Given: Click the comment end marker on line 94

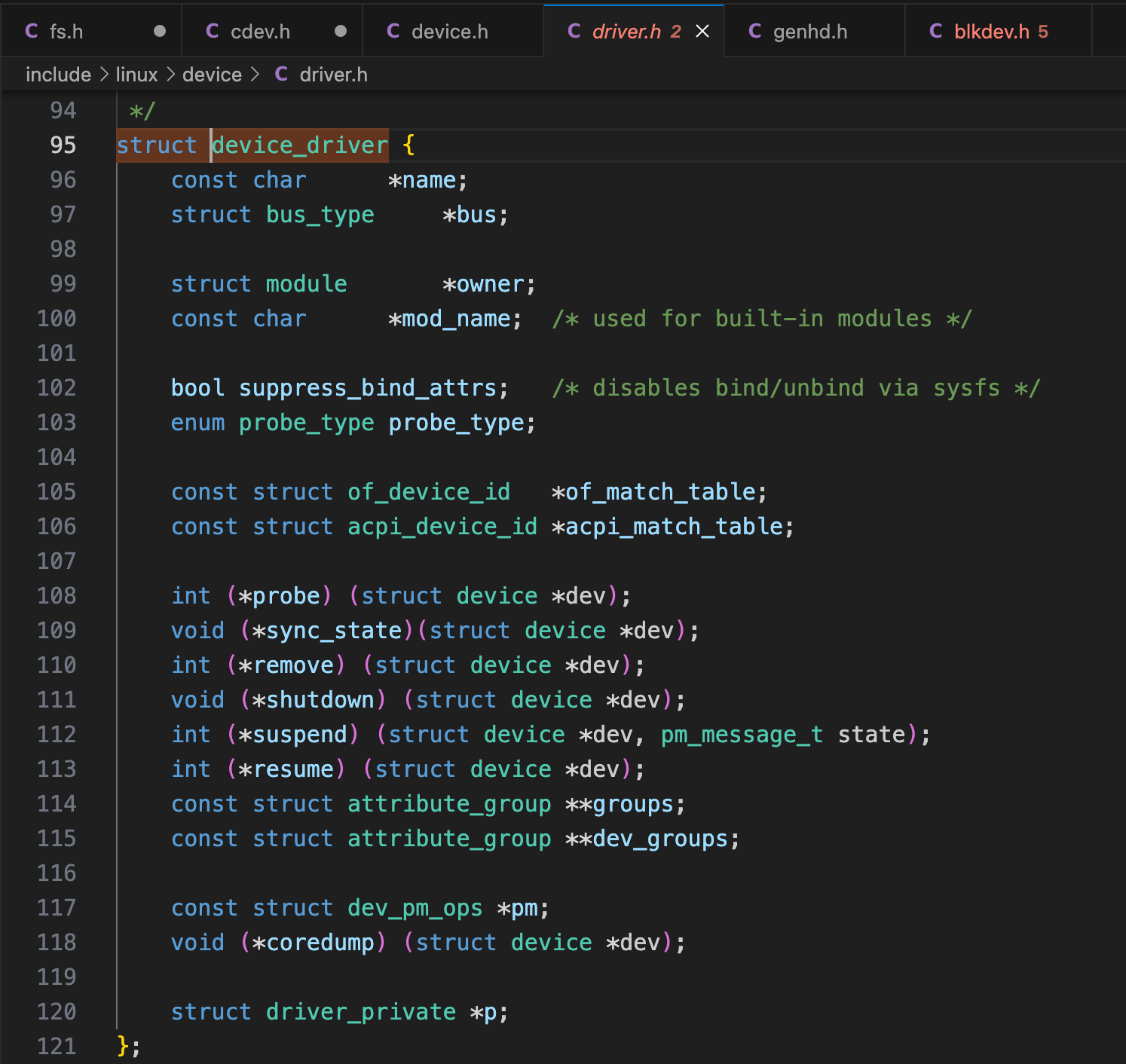Looking at the screenshot, I should pos(142,111).
